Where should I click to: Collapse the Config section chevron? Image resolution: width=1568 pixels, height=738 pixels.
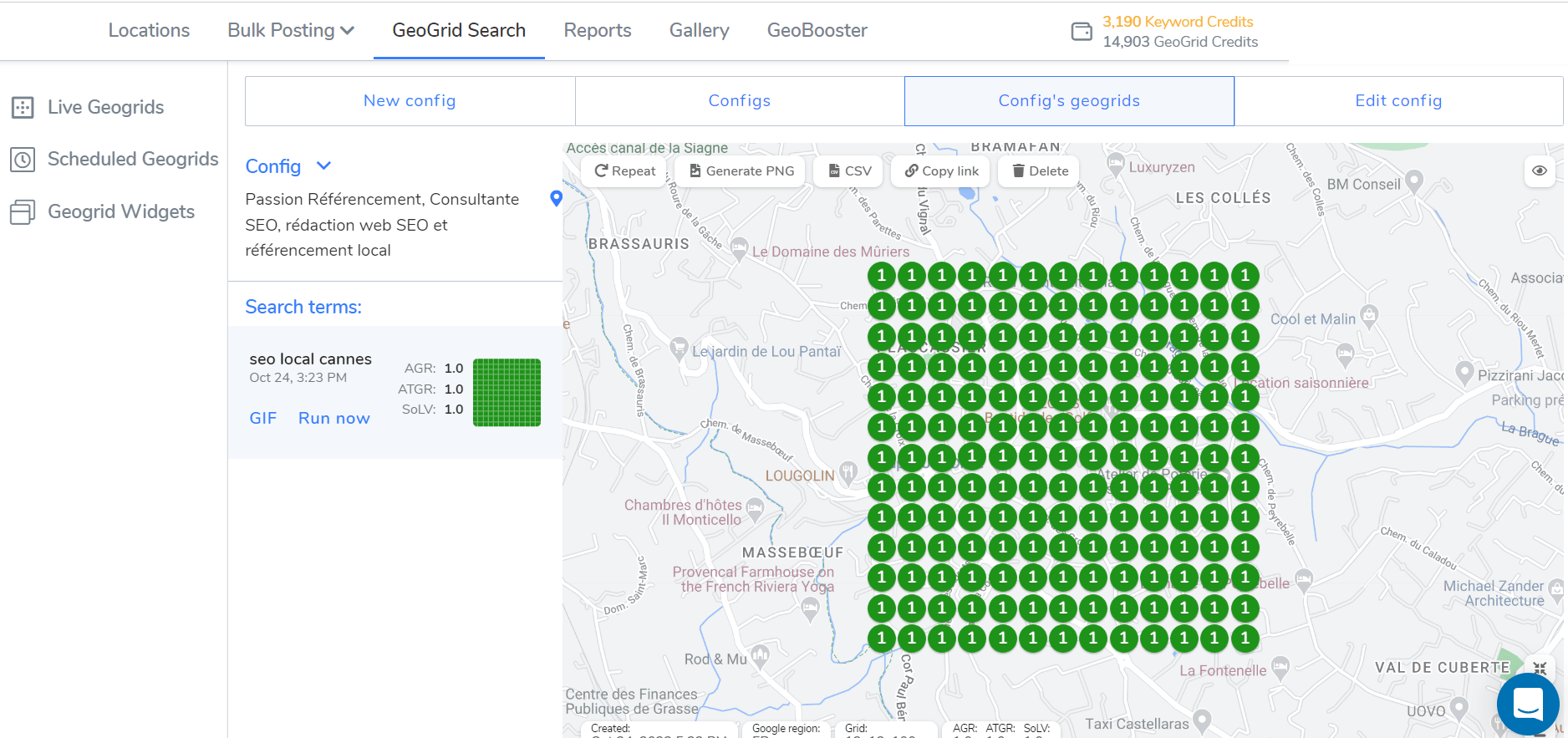click(324, 166)
